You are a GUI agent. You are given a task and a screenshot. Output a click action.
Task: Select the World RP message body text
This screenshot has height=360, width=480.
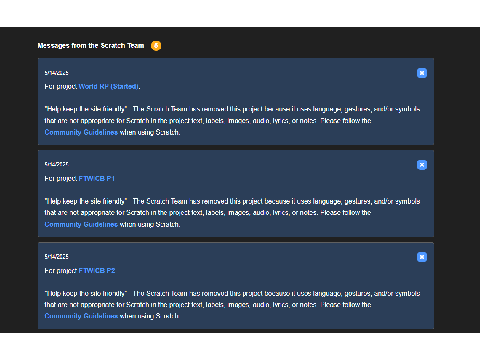(x=232, y=121)
